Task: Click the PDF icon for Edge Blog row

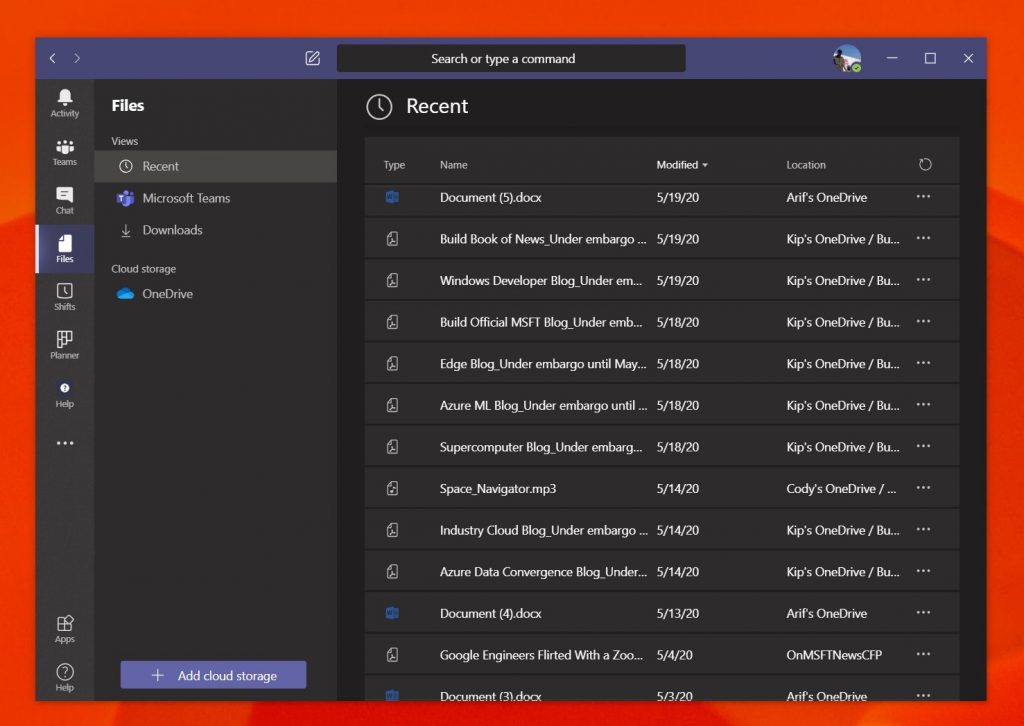Action: (x=392, y=364)
